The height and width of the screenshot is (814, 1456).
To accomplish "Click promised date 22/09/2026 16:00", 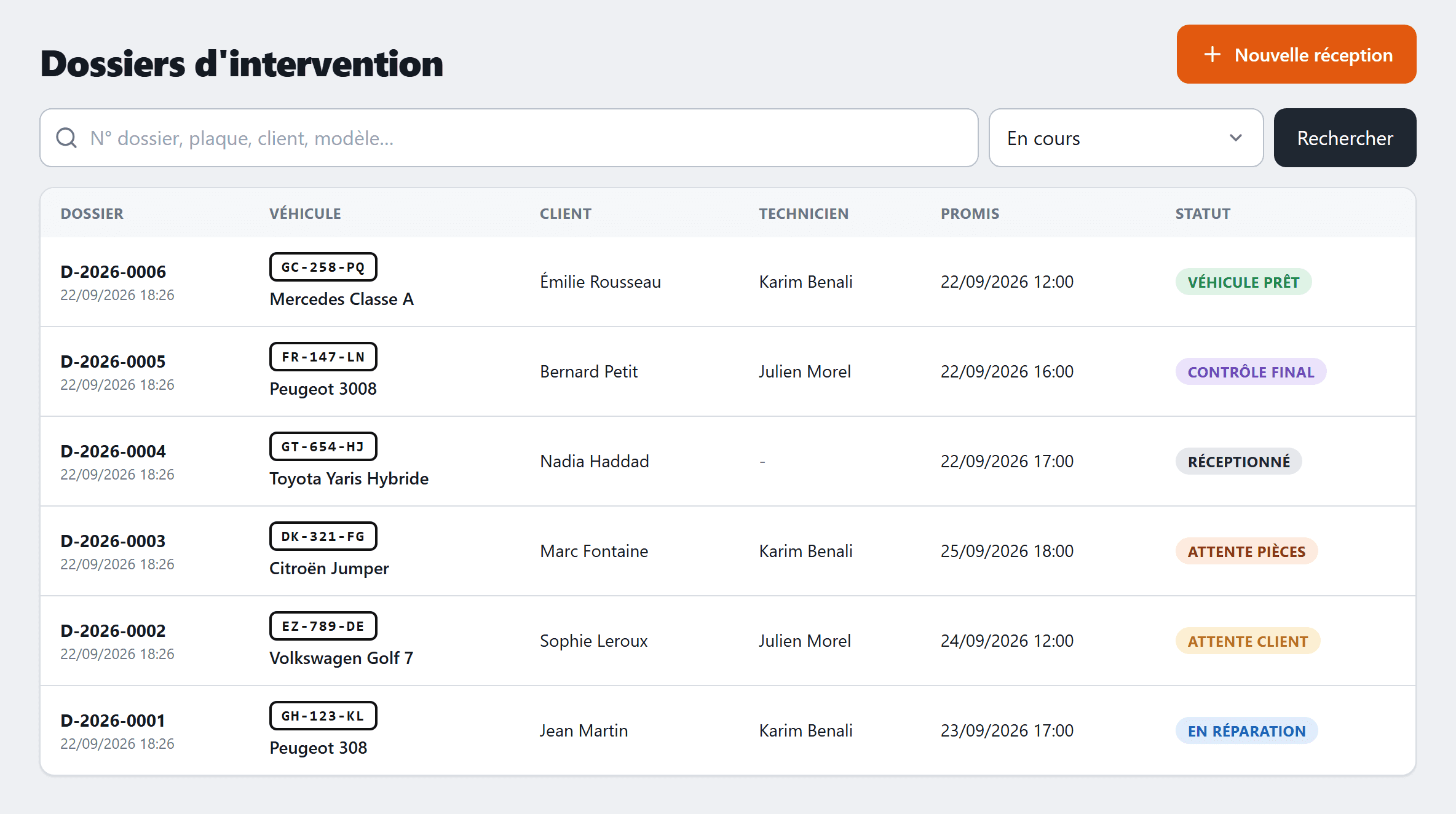I will [1007, 371].
